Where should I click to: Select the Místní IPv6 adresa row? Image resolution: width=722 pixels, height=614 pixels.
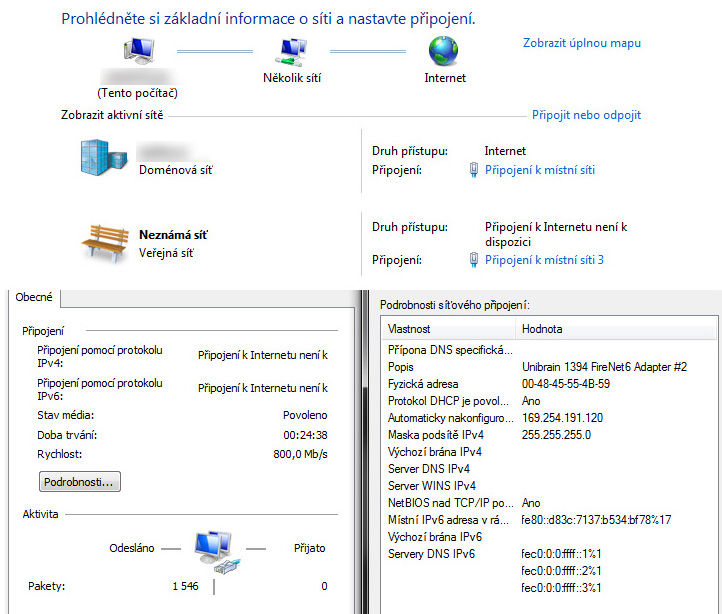click(x=549, y=520)
